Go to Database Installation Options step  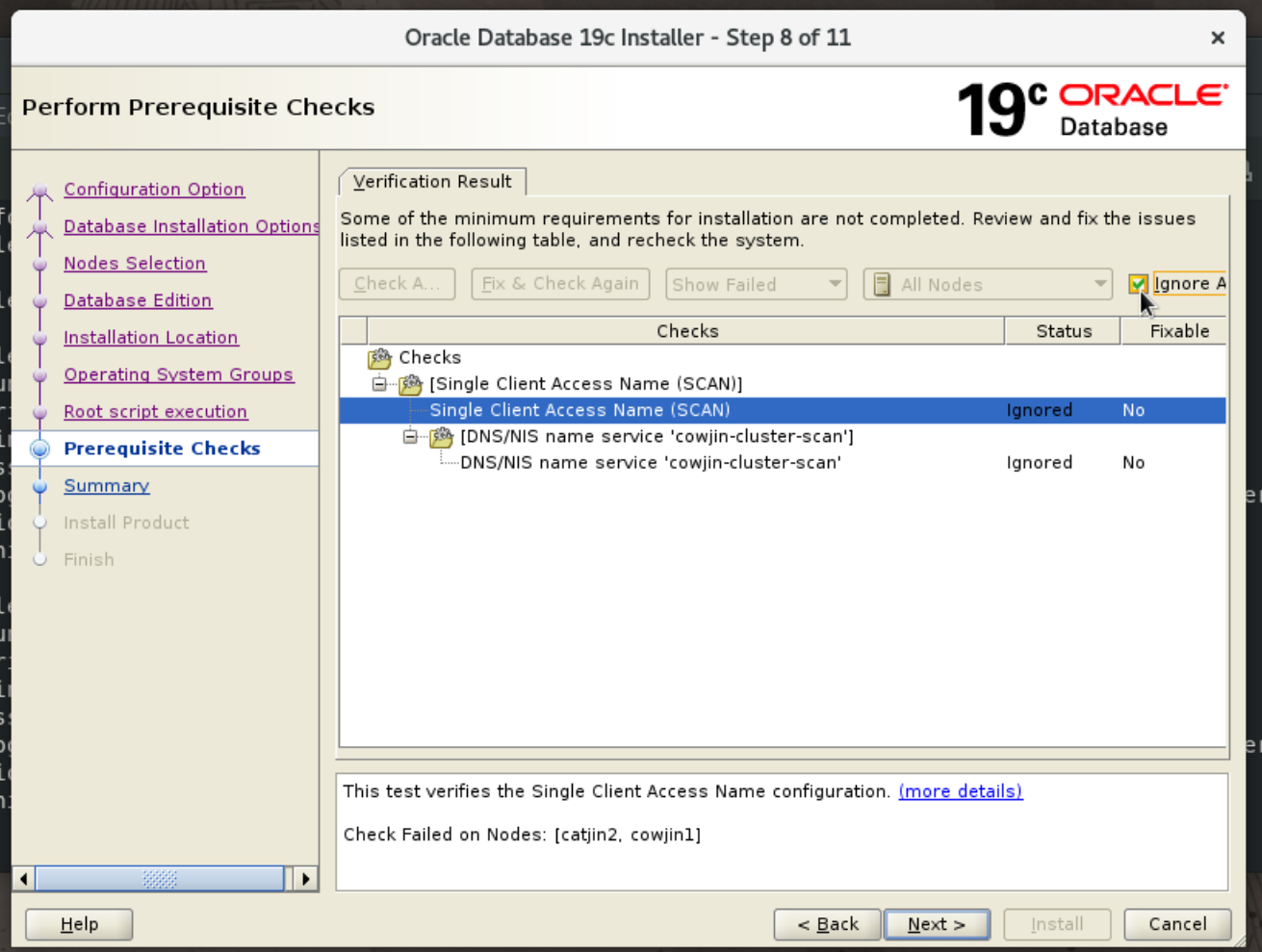[192, 226]
